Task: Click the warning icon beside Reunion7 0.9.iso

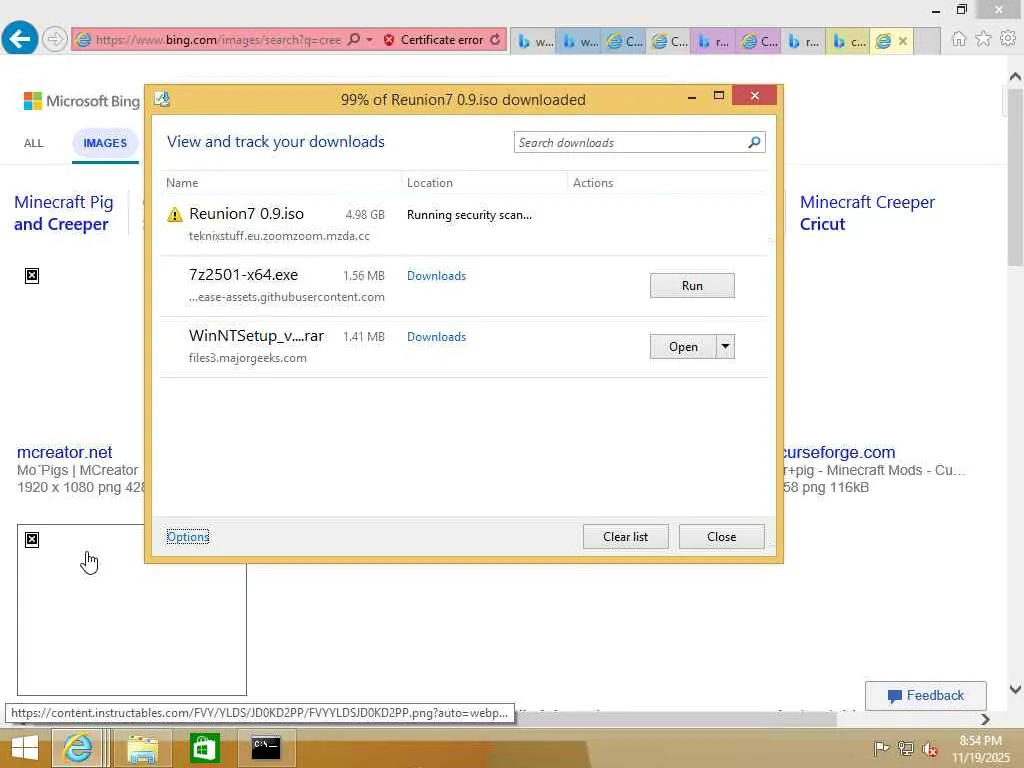Action: [174, 214]
